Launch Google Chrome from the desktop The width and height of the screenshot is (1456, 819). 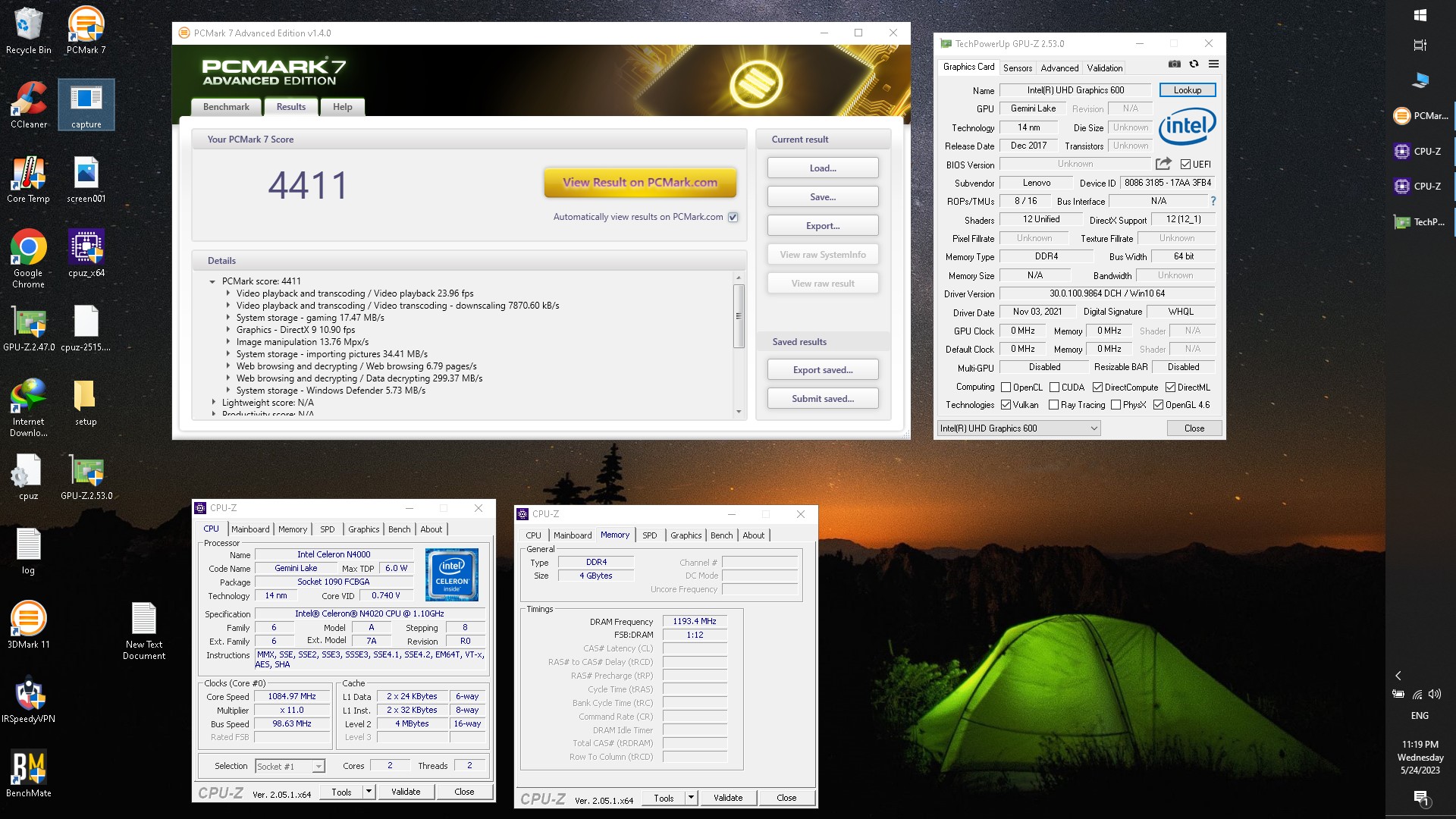[x=28, y=258]
